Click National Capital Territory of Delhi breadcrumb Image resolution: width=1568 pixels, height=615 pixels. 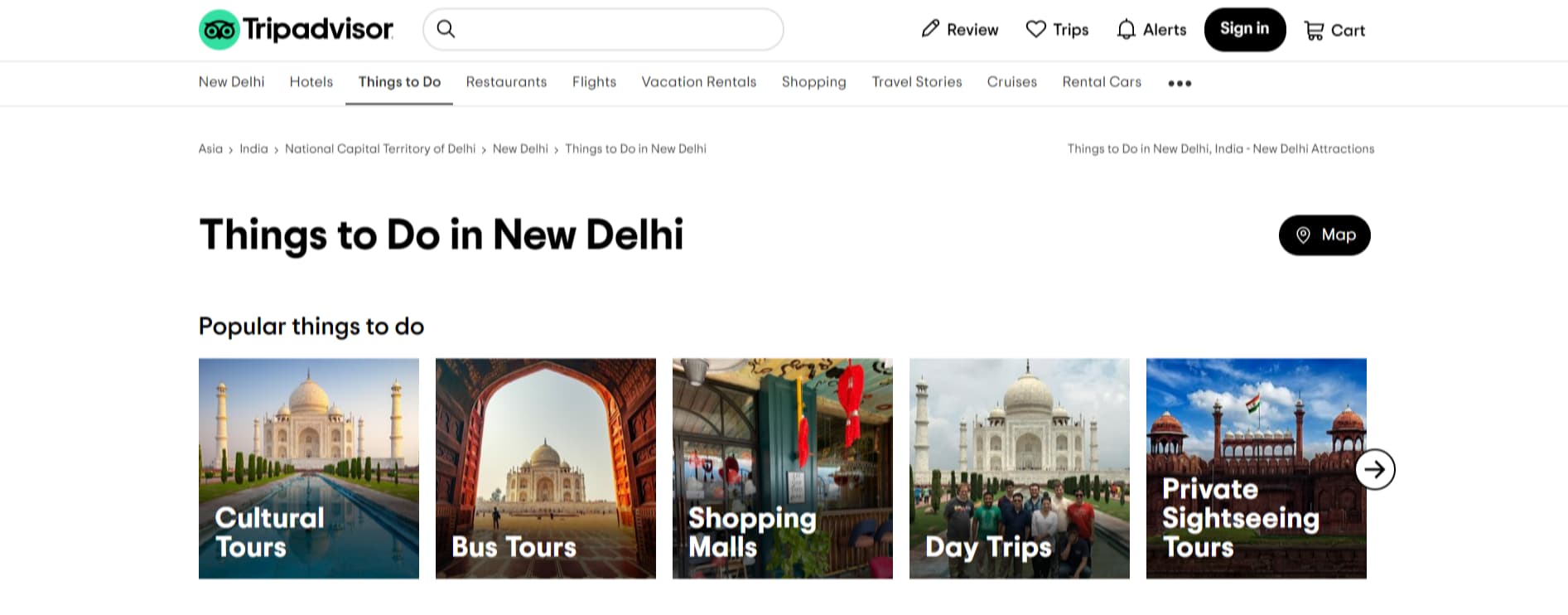[380, 149]
